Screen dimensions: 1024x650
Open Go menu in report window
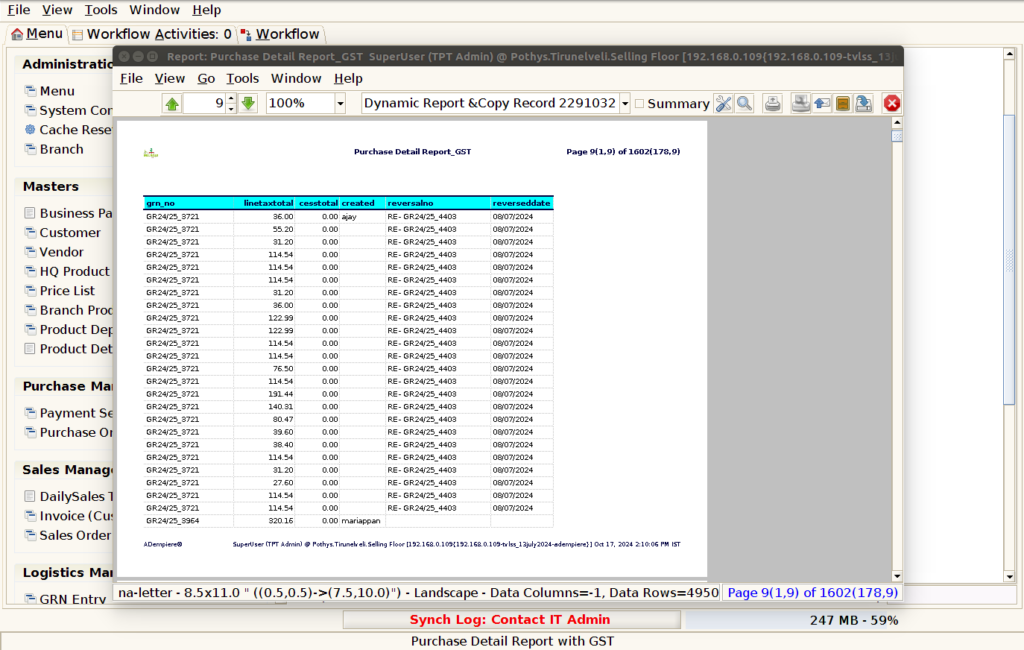206,78
